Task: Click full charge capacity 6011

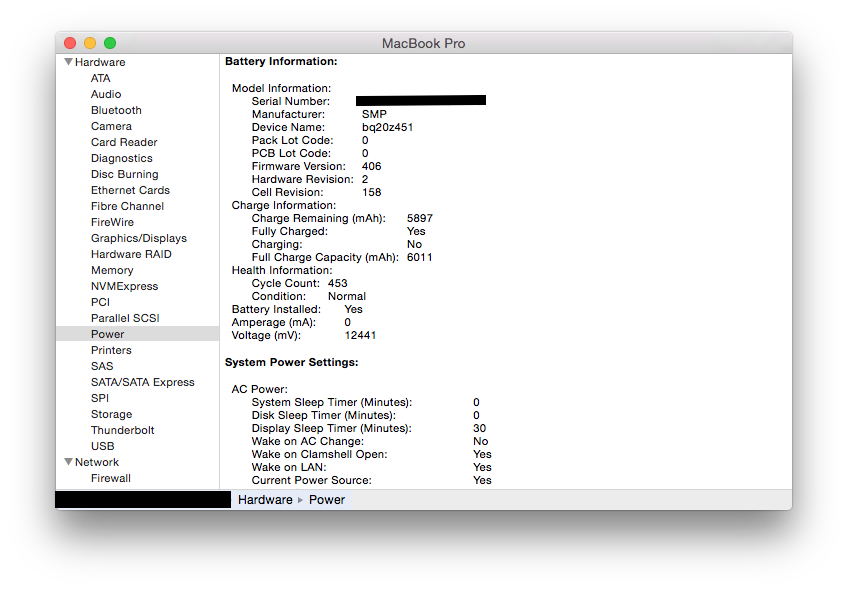Action: [420, 257]
